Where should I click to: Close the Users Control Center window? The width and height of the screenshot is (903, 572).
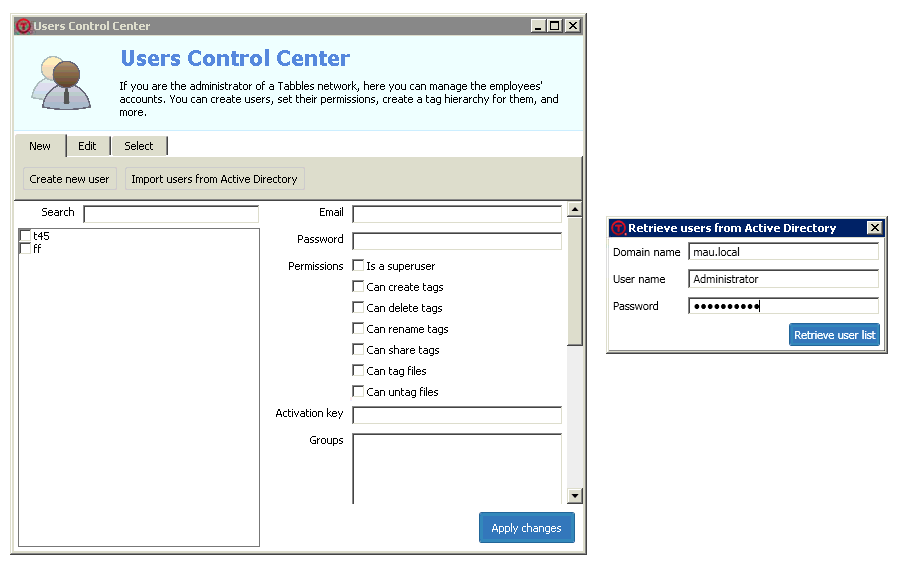(572, 26)
